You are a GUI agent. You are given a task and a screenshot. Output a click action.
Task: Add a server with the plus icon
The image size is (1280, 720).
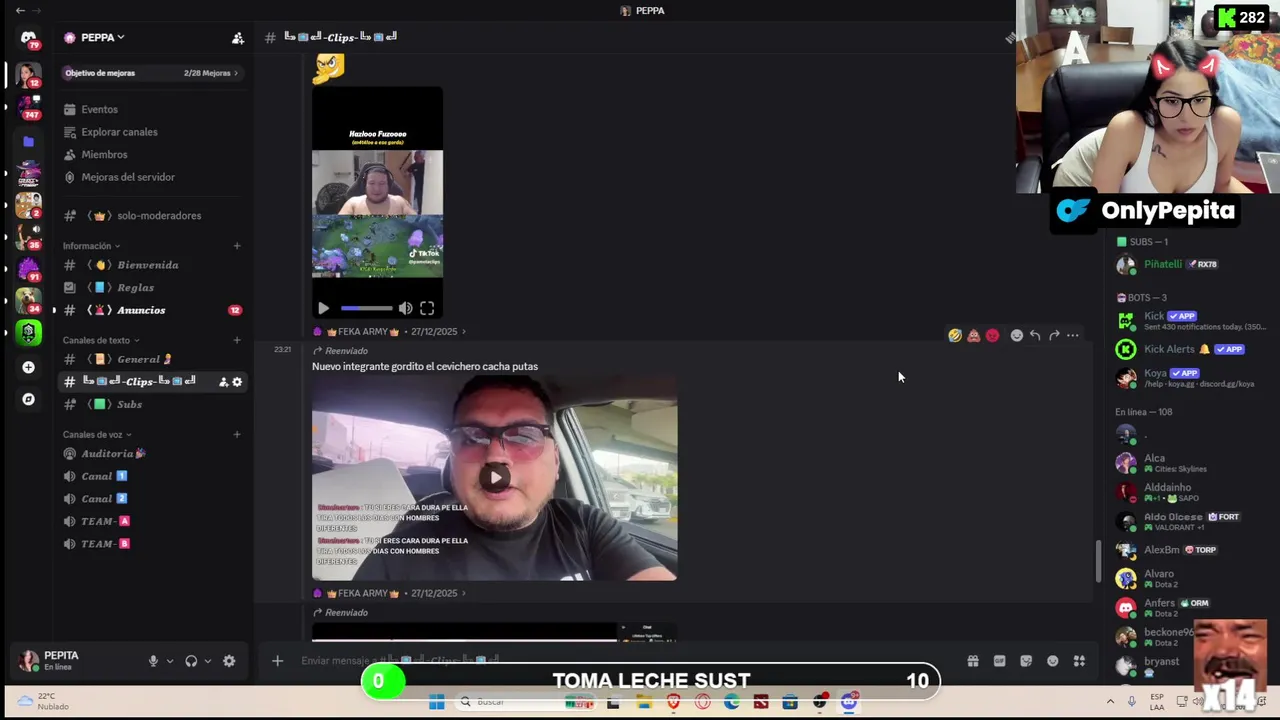(28, 367)
